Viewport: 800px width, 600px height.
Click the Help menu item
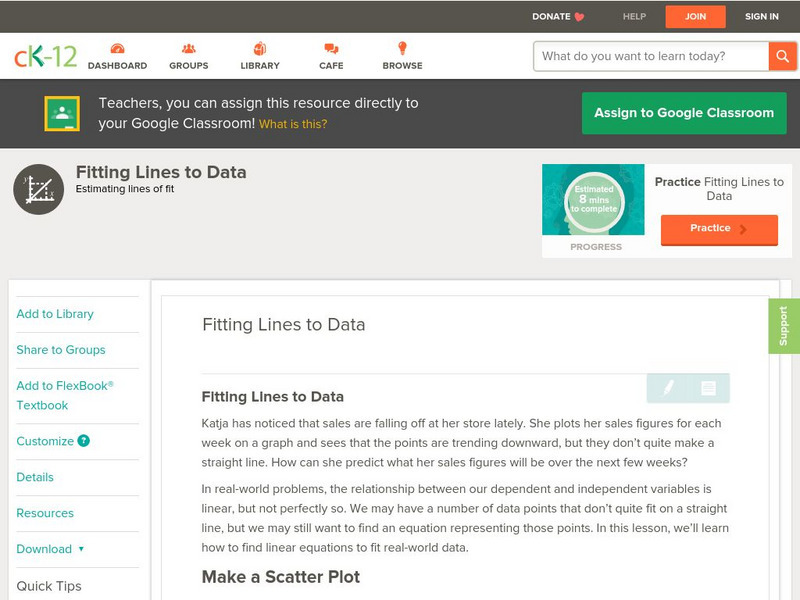click(x=634, y=17)
